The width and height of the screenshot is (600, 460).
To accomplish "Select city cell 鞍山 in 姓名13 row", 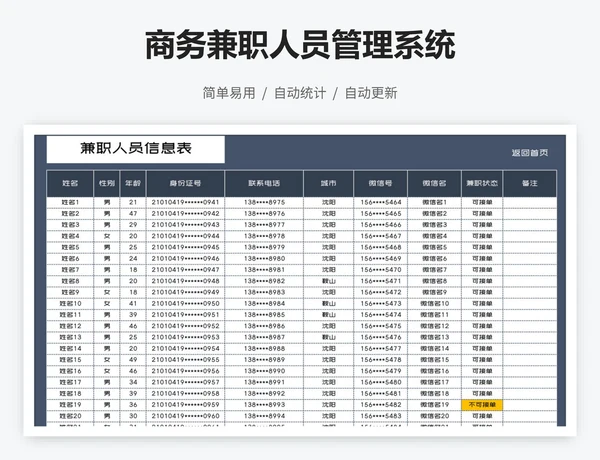I will click(329, 338).
